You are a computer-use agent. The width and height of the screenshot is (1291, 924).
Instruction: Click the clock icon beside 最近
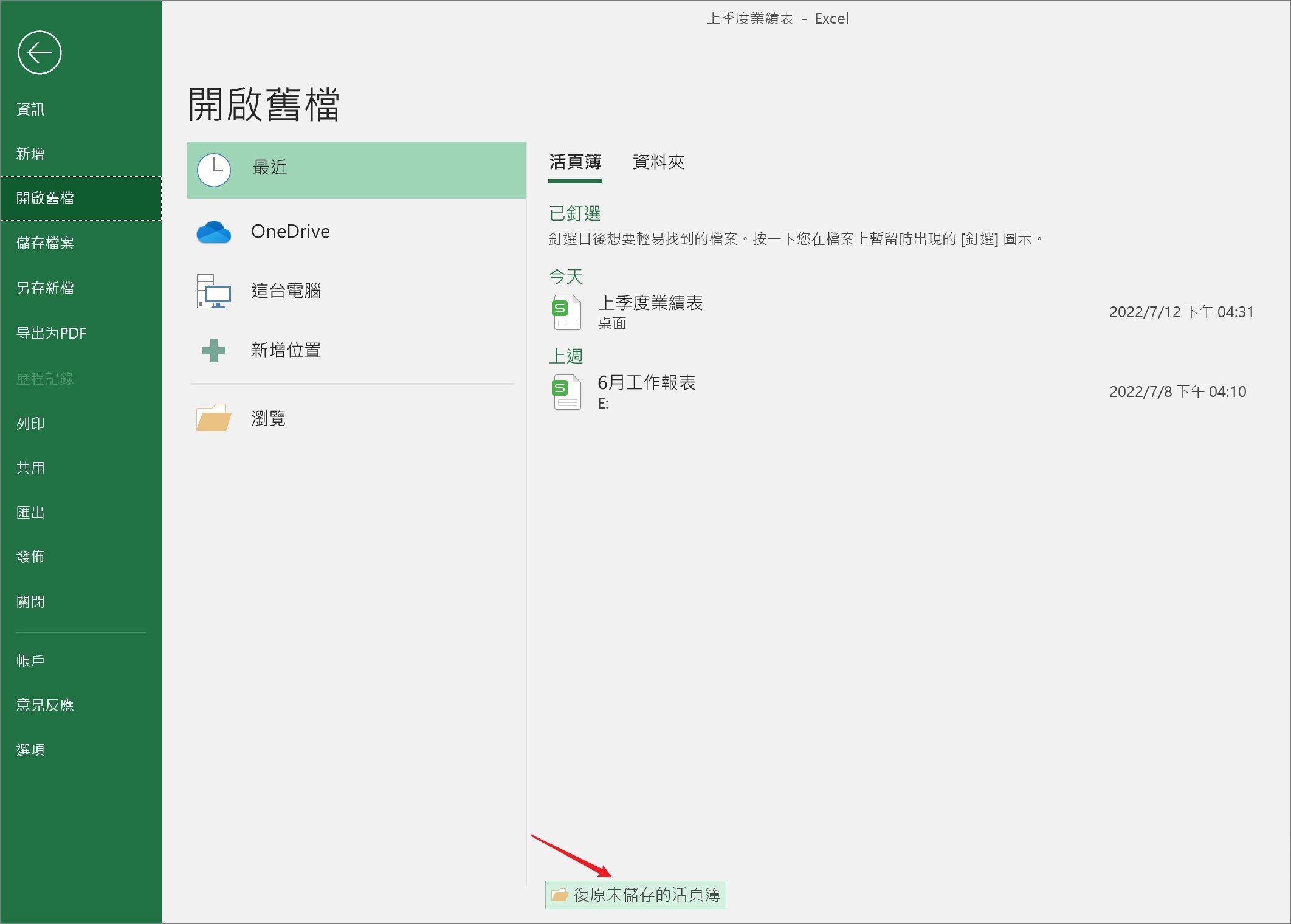pyautogui.click(x=214, y=170)
